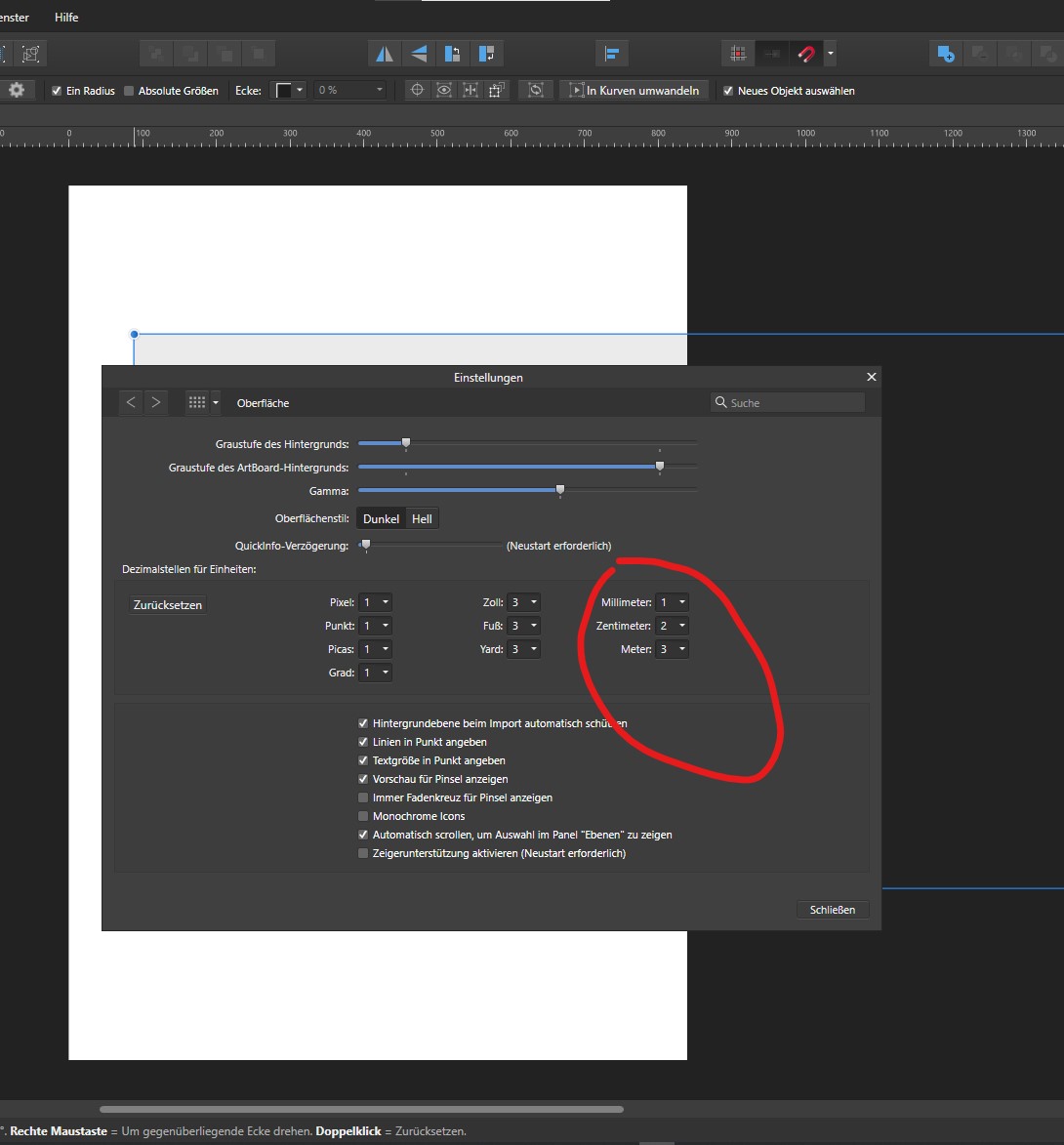1064x1145 pixels.
Task: Click Graustufe des Hintergrunds slider handle
Action: [x=406, y=443]
